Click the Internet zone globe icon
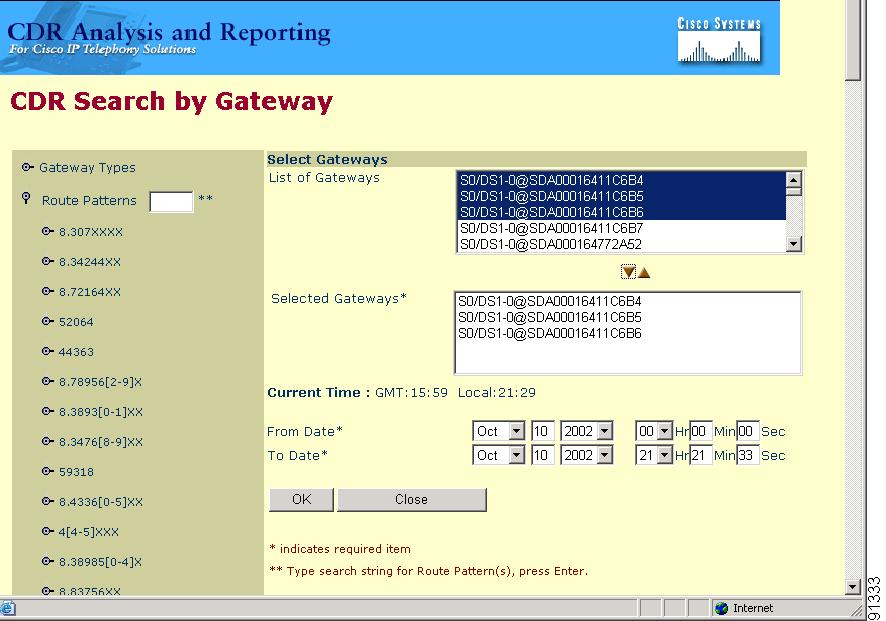 [x=721, y=608]
